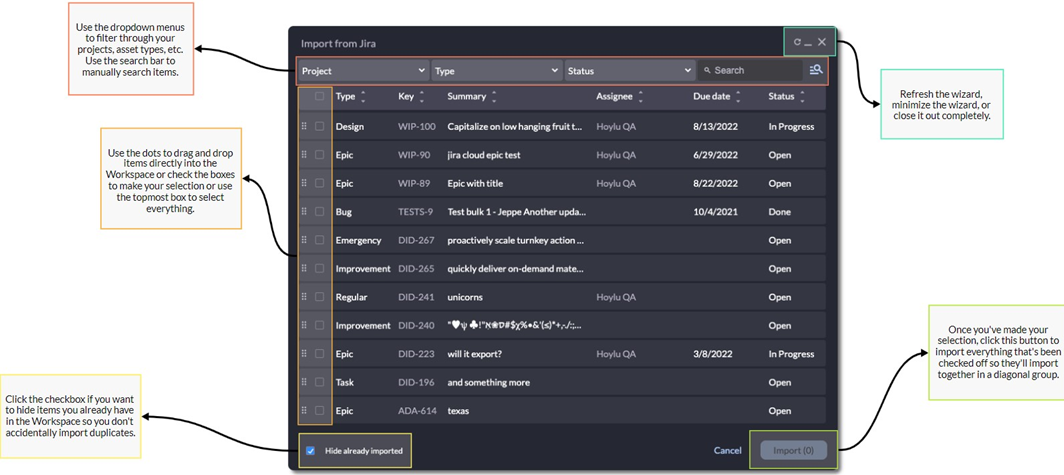The width and height of the screenshot is (1064, 475).
Task: Click key 'WIP-100'
Action: point(417,126)
